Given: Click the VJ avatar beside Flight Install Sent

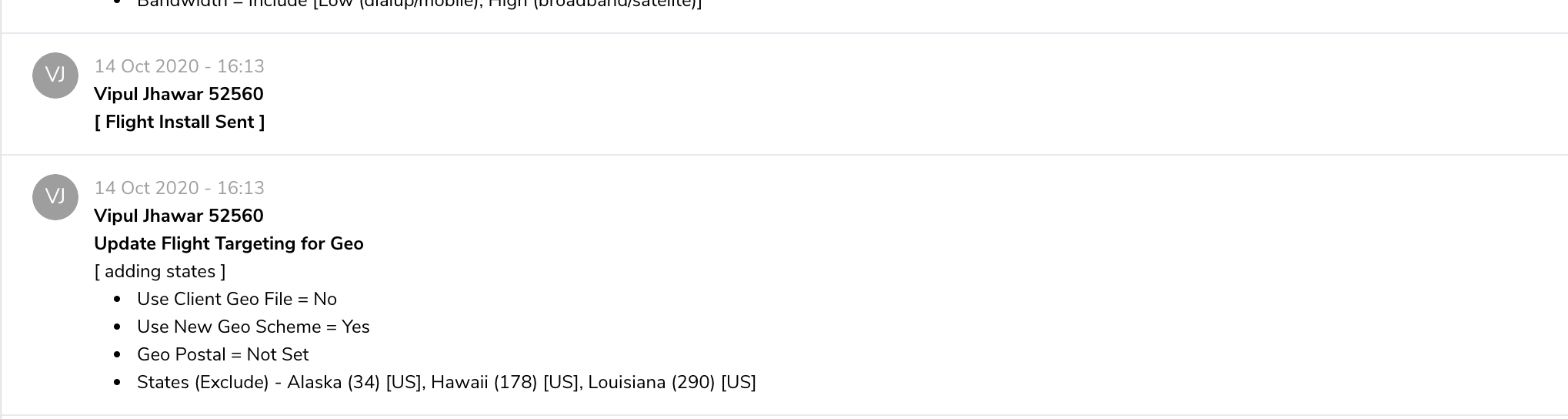Looking at the screenshot, I should 55,75.
